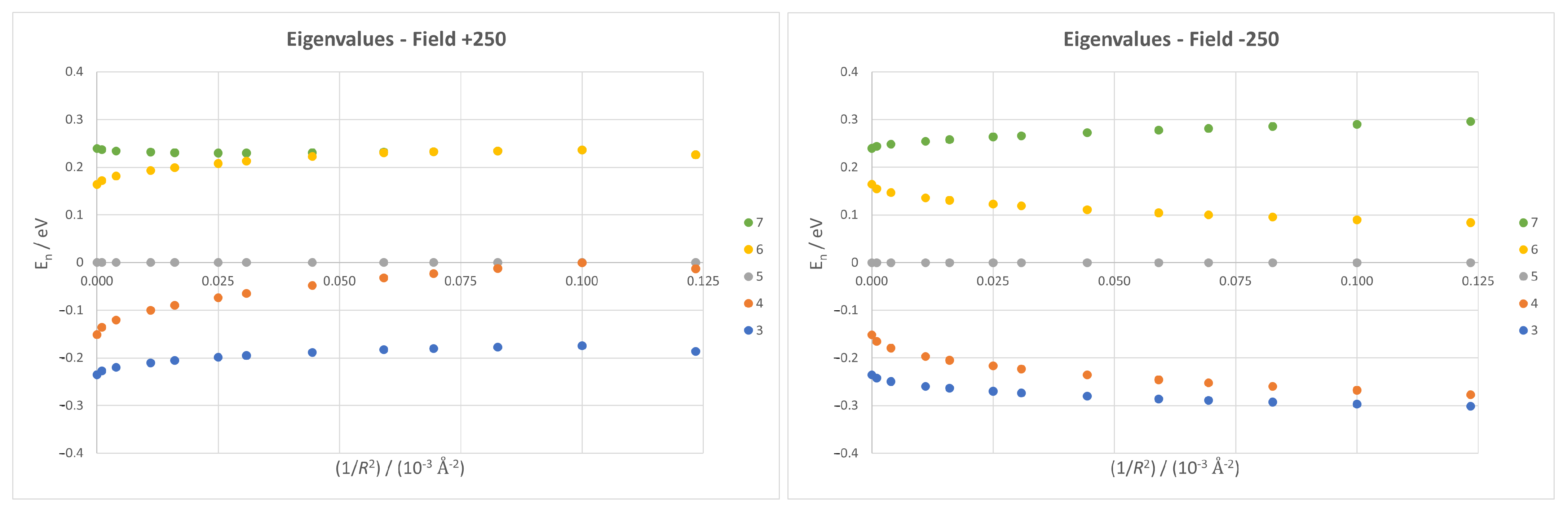Select orange series 4 legend marker in left chart
The height and width of the screenshot is (519, 1568).
(748, 303)
